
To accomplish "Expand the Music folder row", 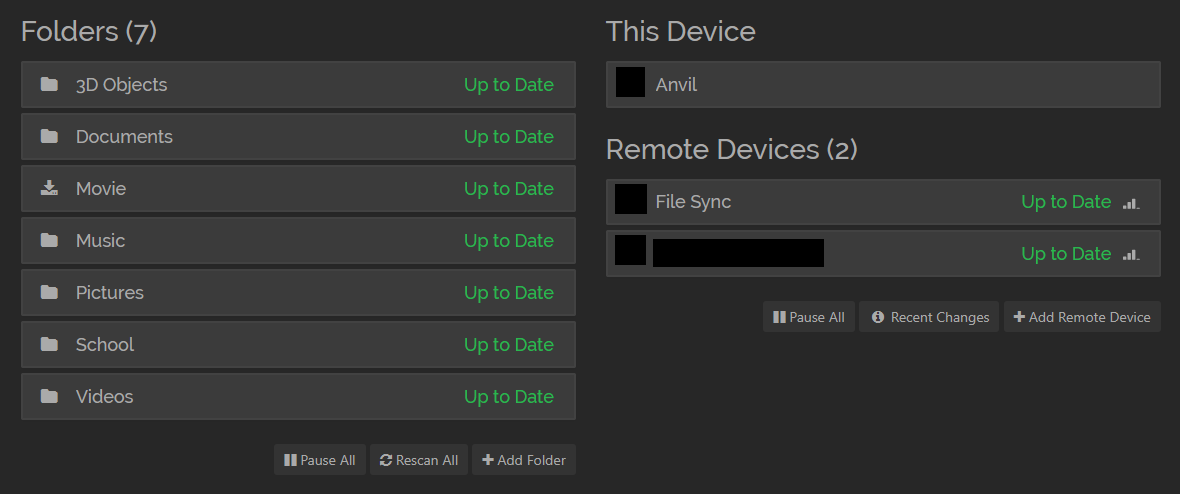I will (298, 240).
